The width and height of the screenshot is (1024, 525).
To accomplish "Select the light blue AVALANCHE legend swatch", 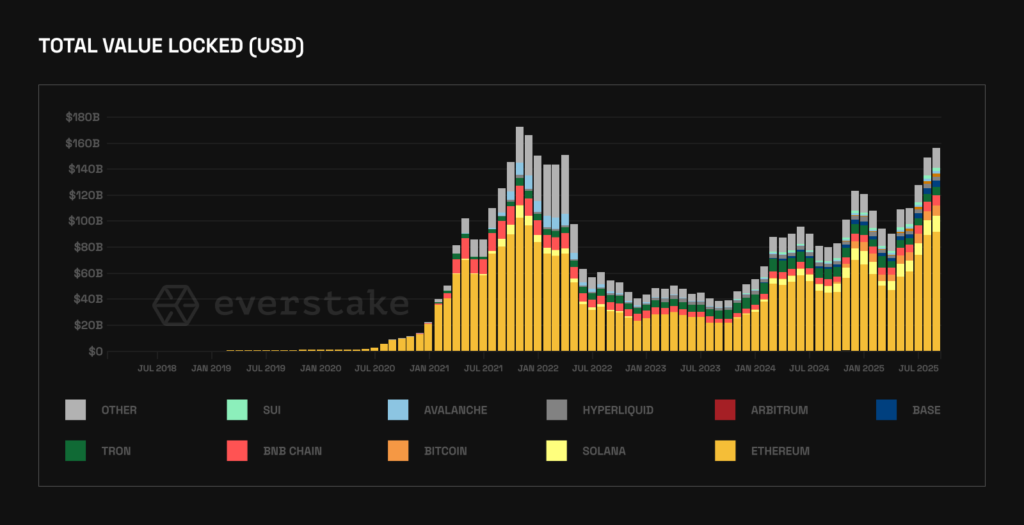I will [x=398, y=410].
